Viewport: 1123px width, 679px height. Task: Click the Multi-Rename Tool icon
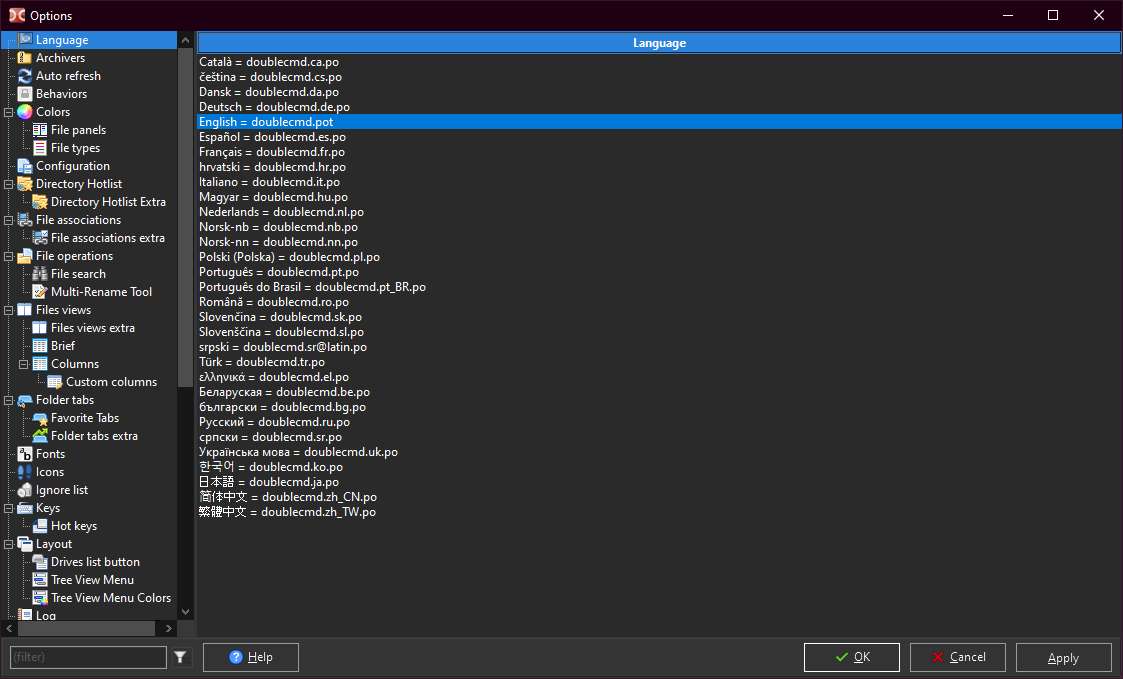click(40, 292)
